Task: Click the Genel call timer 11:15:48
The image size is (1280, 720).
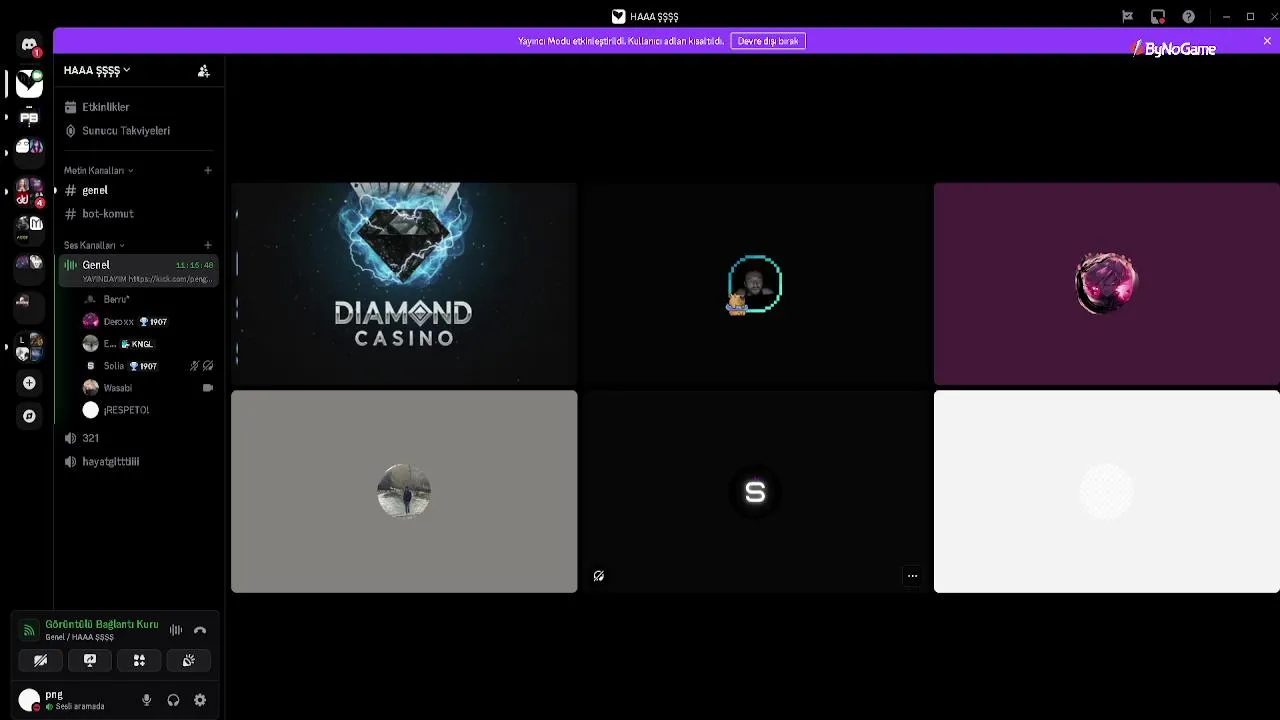Action: (x=194, y=265)
